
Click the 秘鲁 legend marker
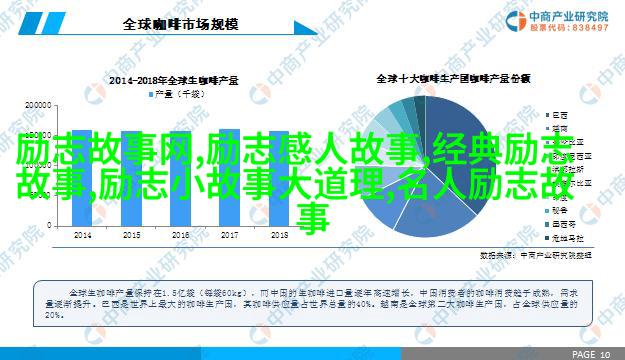point(548,210)
